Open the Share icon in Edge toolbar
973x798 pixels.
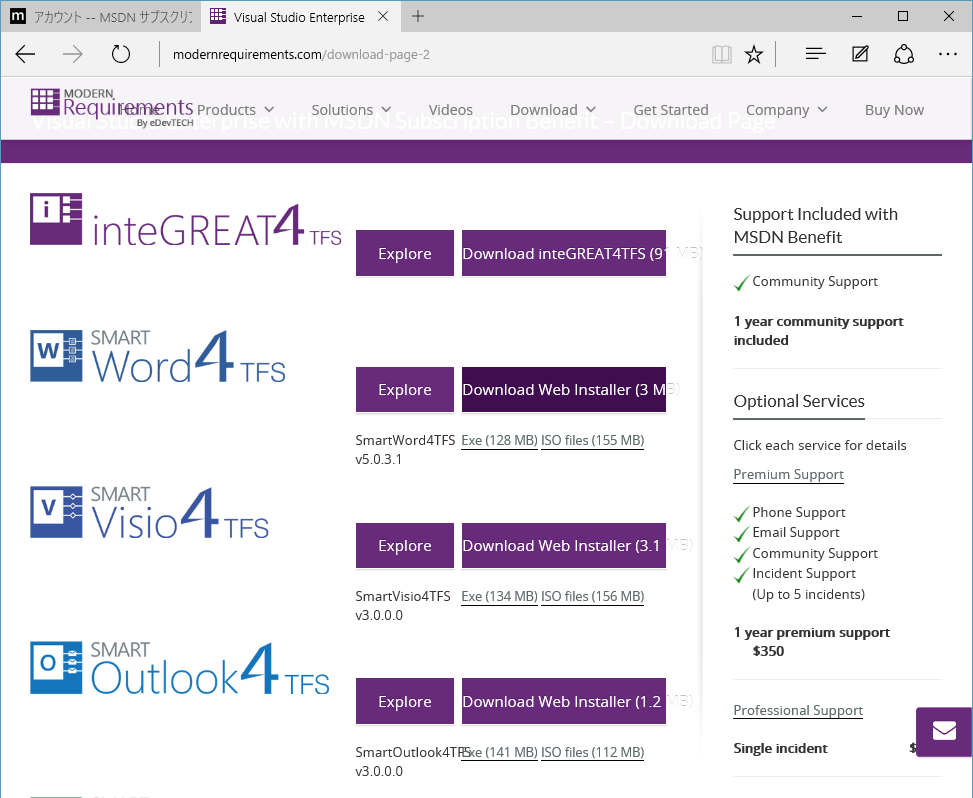(904, 55)
